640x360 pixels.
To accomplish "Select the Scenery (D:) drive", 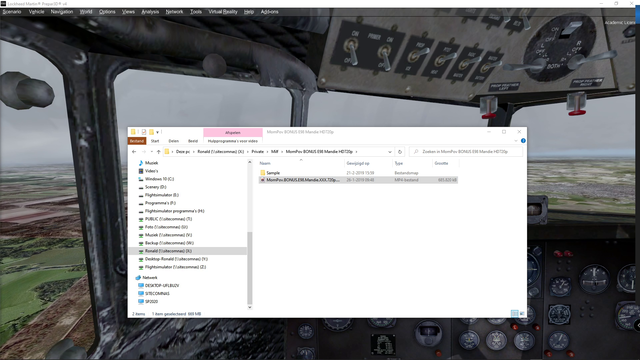I will pyautogui.click(x=156, y=187).
